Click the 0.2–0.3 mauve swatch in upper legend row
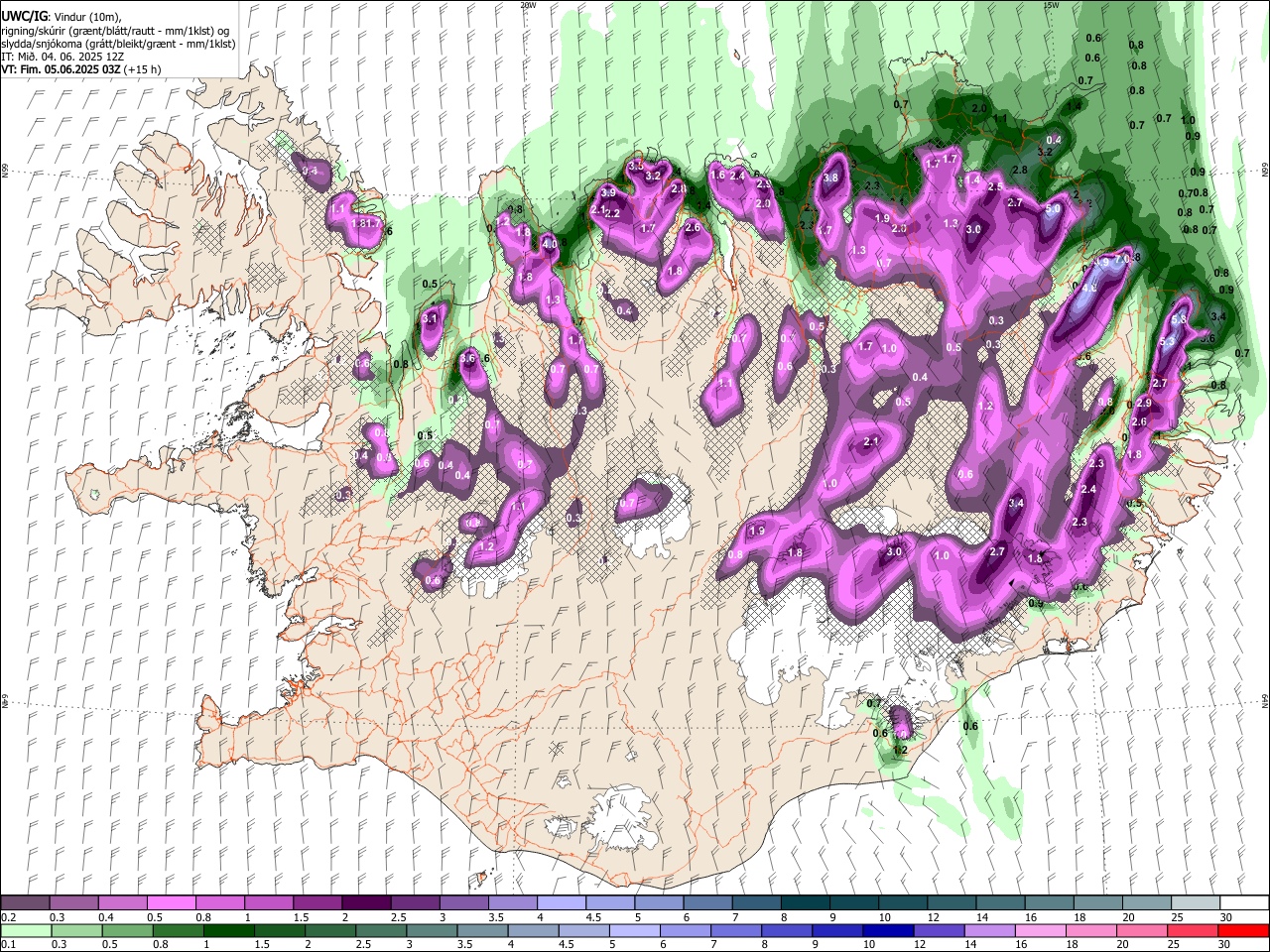1270x952 pixels. (25, 902)
